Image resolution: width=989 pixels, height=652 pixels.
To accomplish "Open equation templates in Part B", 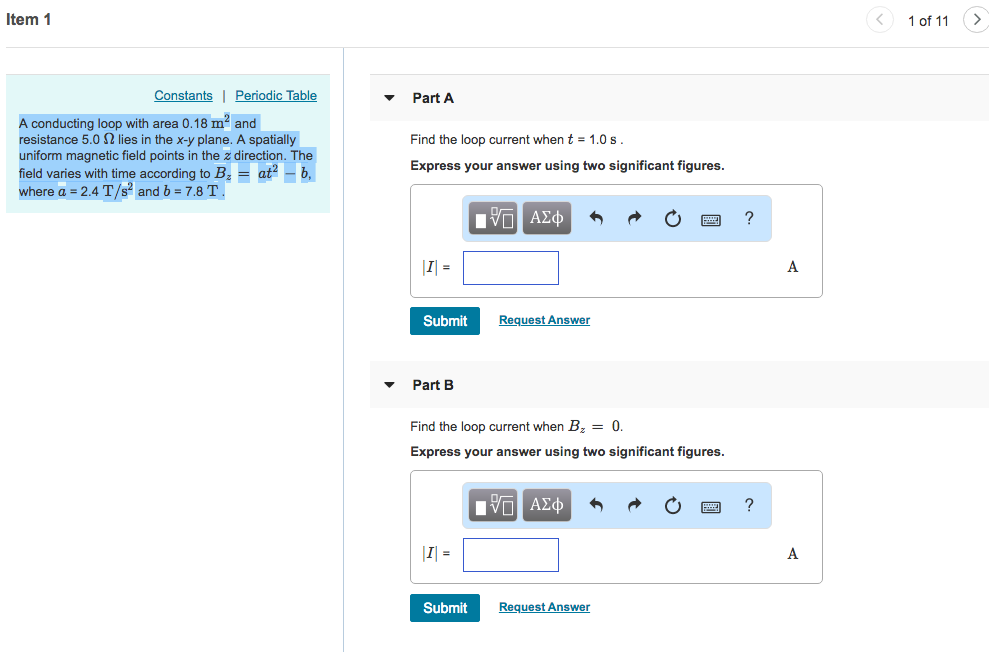I will (x=492, y=505).
